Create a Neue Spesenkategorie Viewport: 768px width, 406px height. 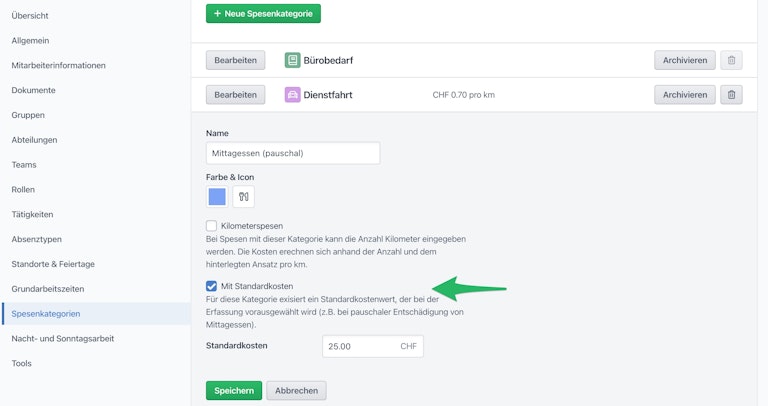point(264,14)
